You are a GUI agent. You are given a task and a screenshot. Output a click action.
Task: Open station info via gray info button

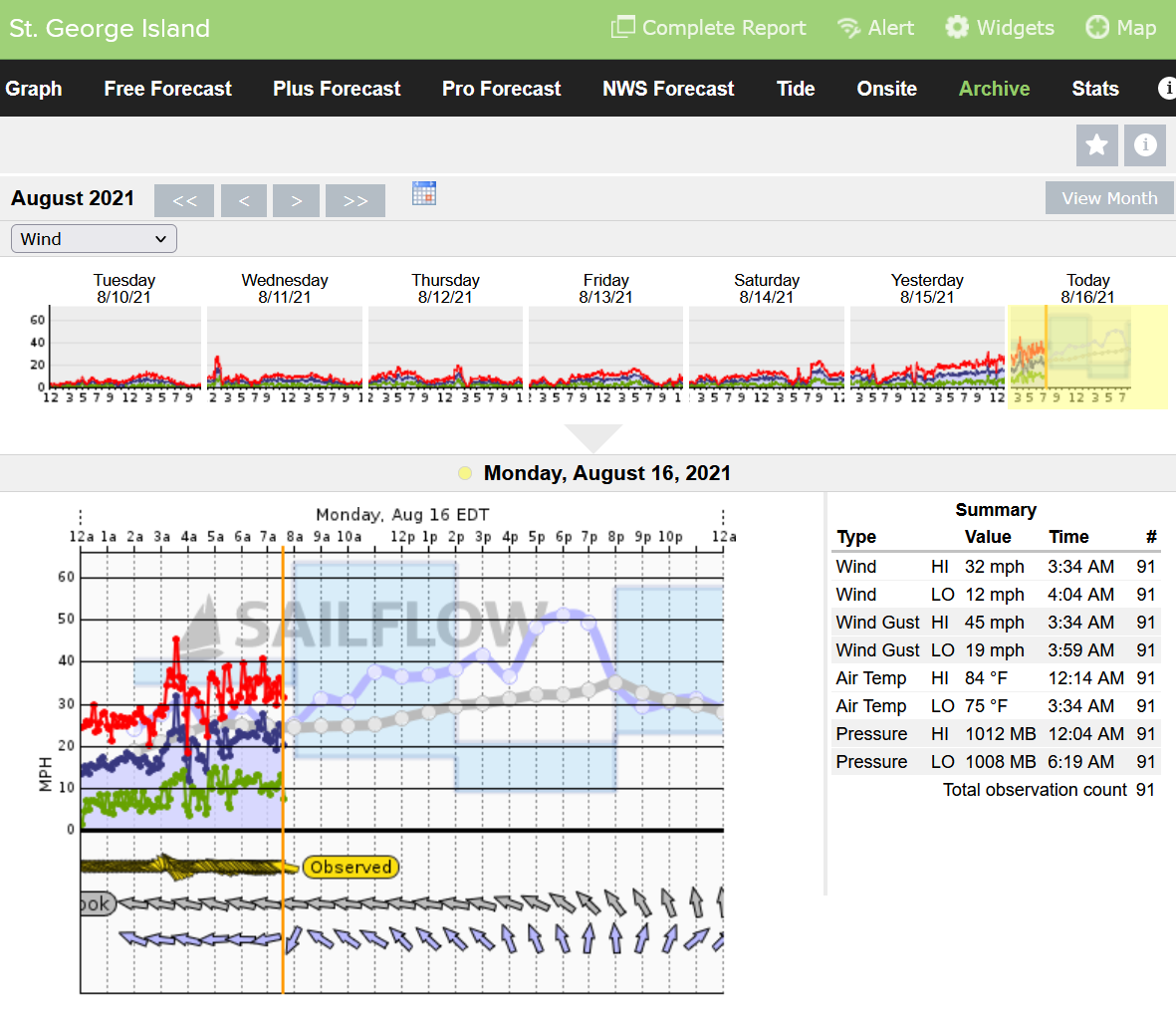(x=1144, y=144)
